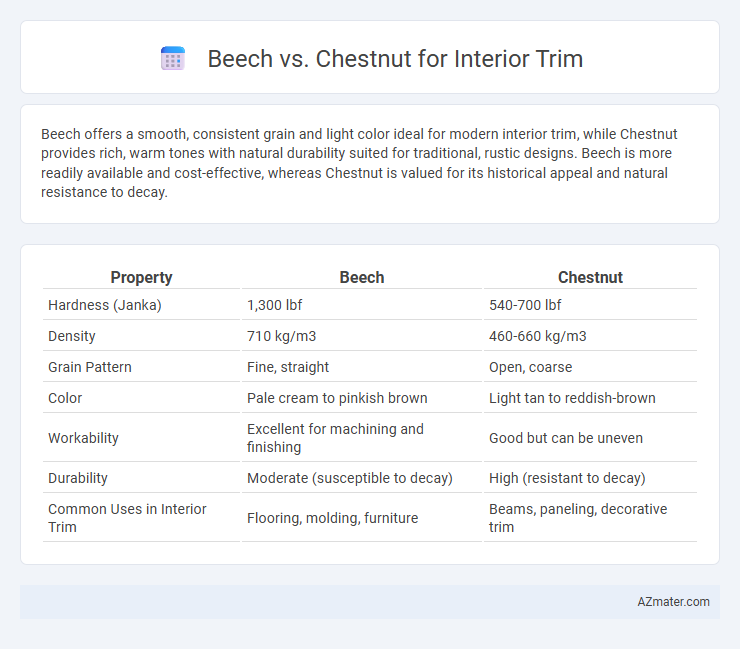Click 'Pale cream to pinkish brown' cell
The image size is (740, 649).
point(337,398)
